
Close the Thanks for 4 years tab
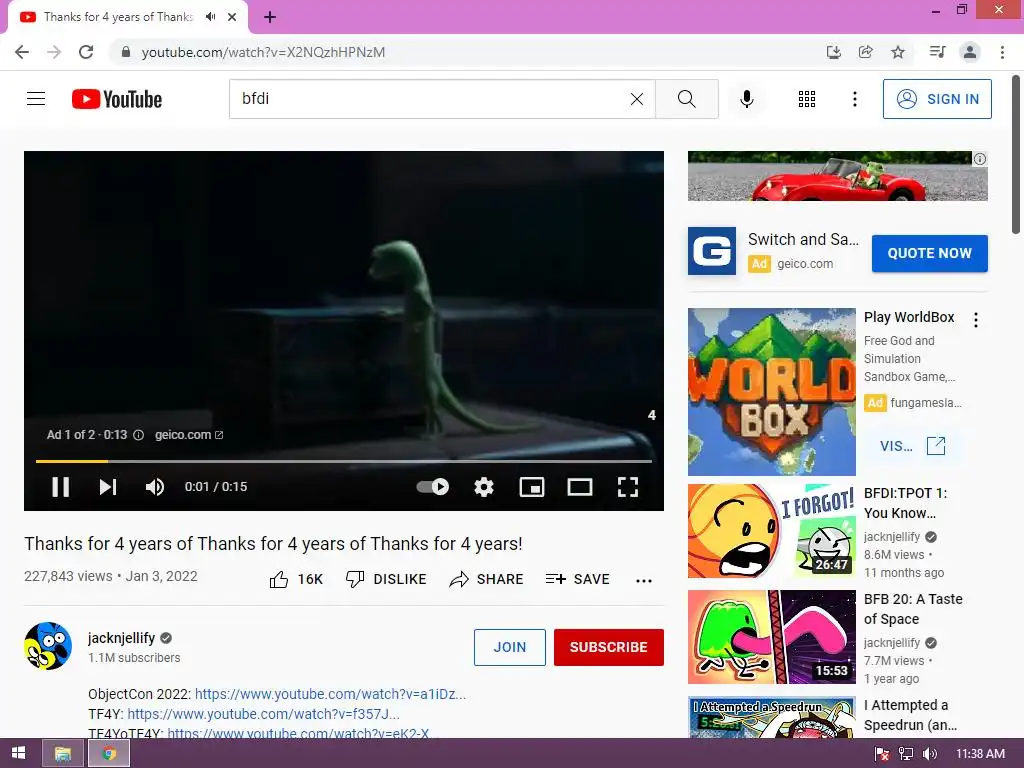coord(232,17)
